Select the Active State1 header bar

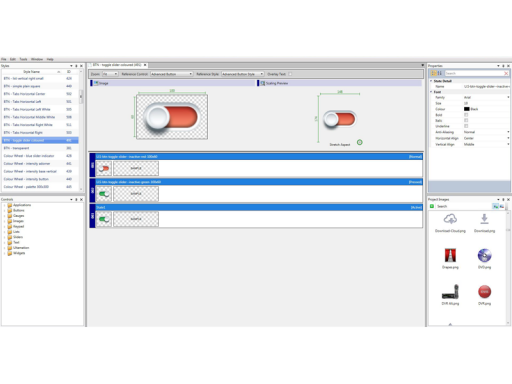(259, 207)
